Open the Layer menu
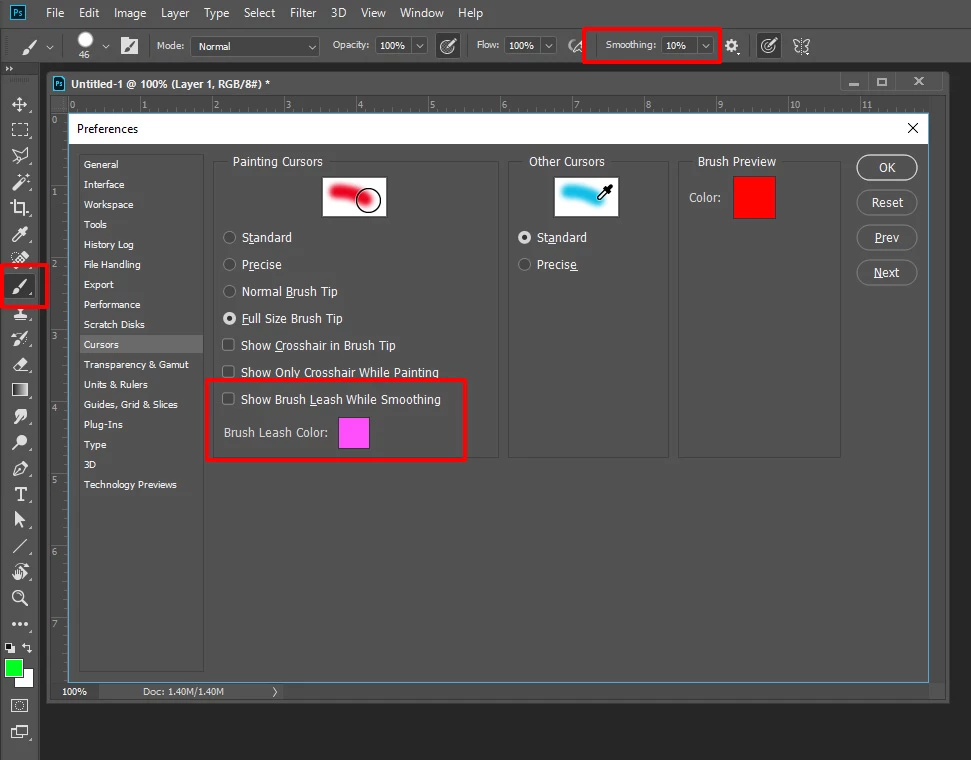The image size is (971, 760). pyautogui.click(x=175, y=12)
